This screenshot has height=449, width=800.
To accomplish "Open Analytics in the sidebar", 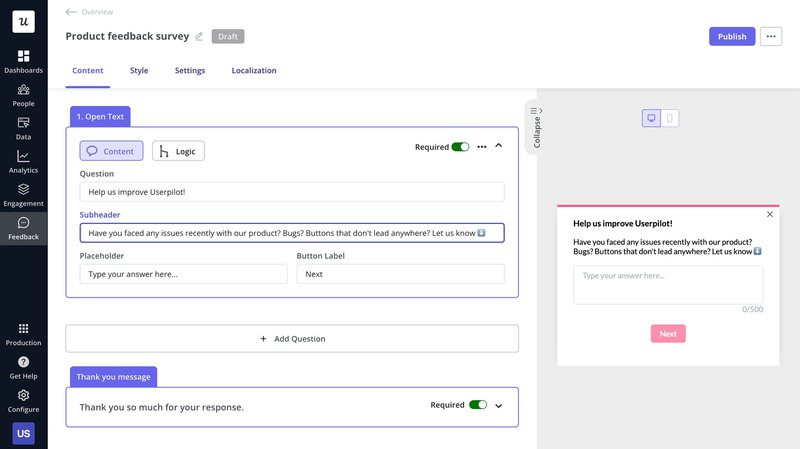I will coord(23,162).
